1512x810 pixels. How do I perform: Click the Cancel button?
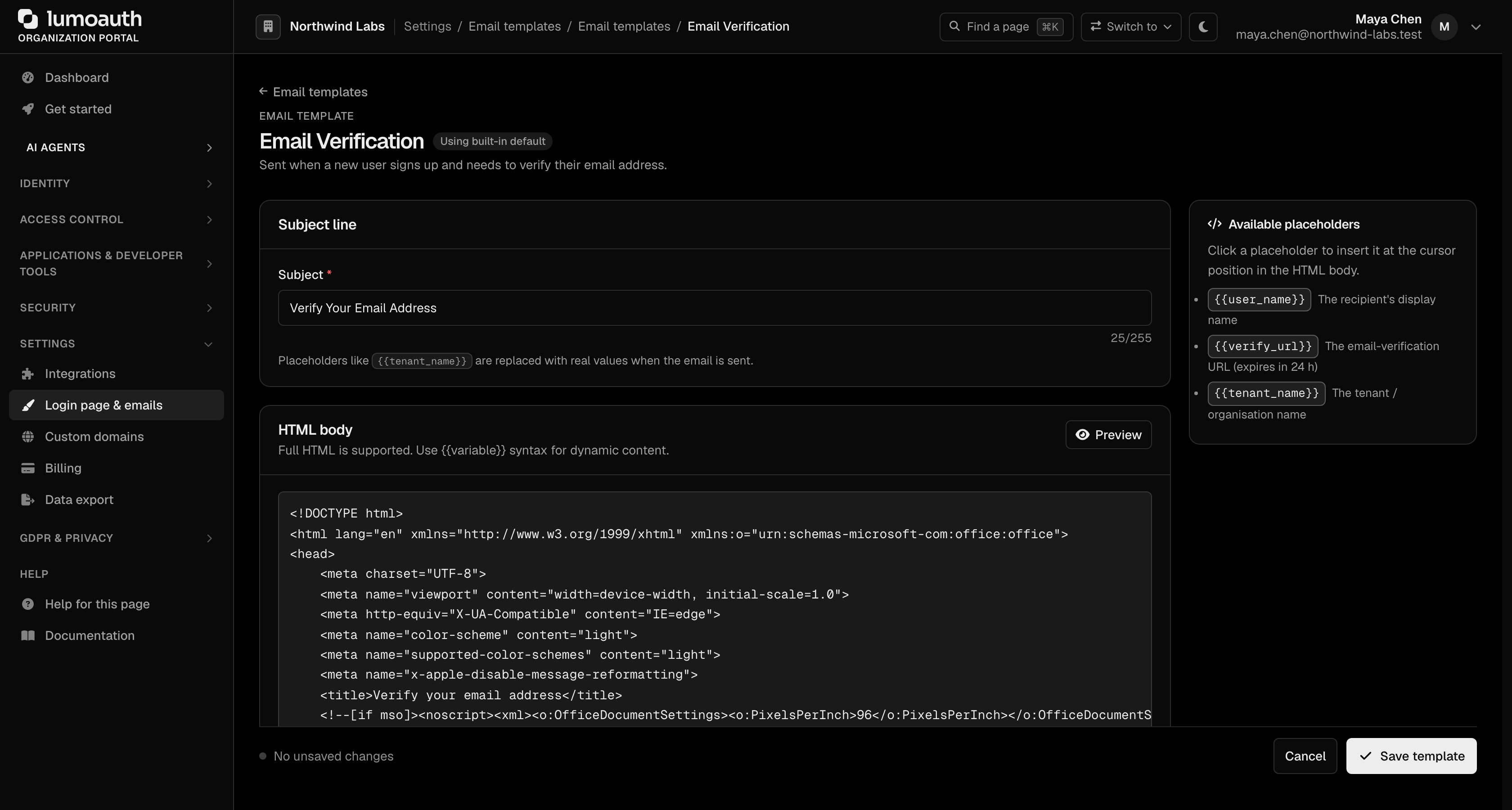coord(1305,756)
